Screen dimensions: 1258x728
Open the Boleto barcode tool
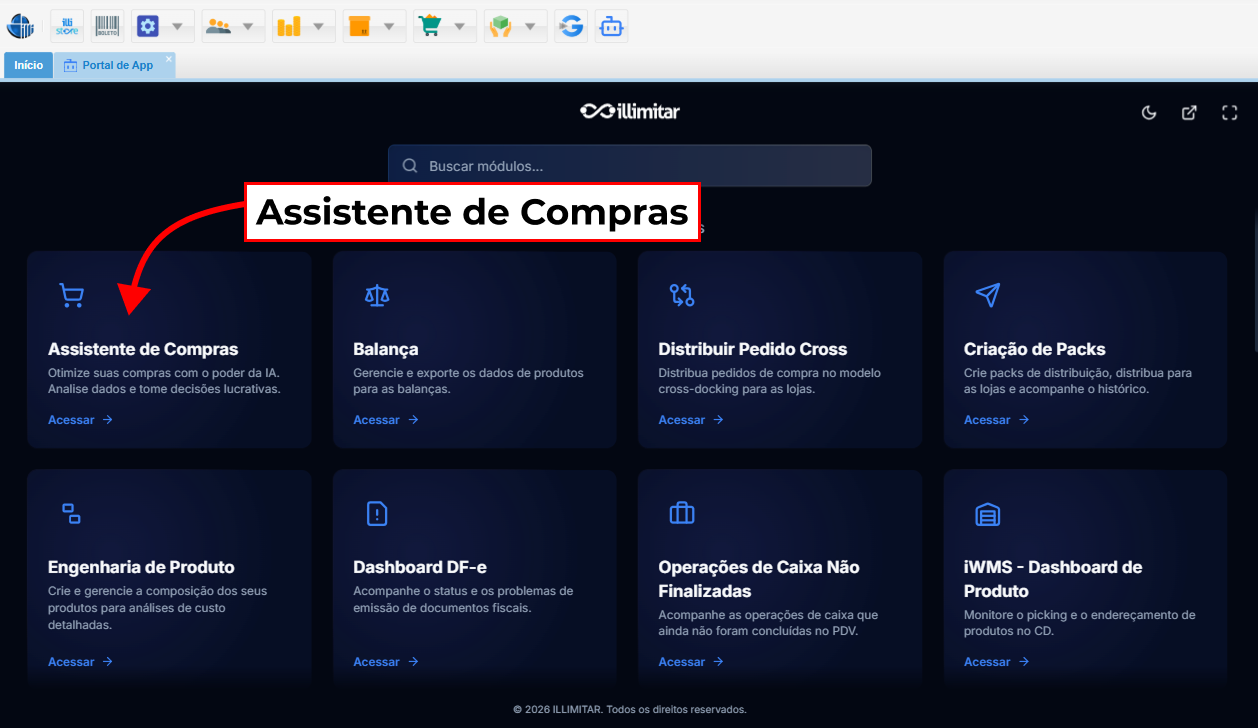tap(107, 26)
